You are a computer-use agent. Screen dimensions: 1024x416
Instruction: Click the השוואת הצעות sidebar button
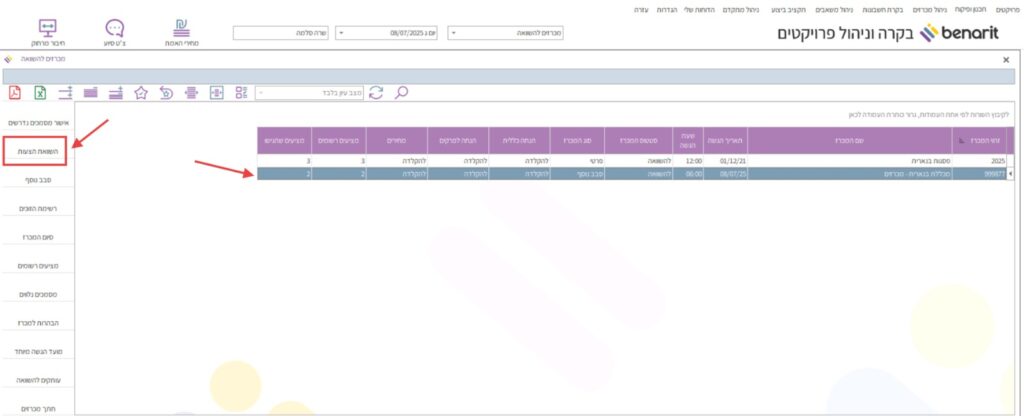pos(42,150)
